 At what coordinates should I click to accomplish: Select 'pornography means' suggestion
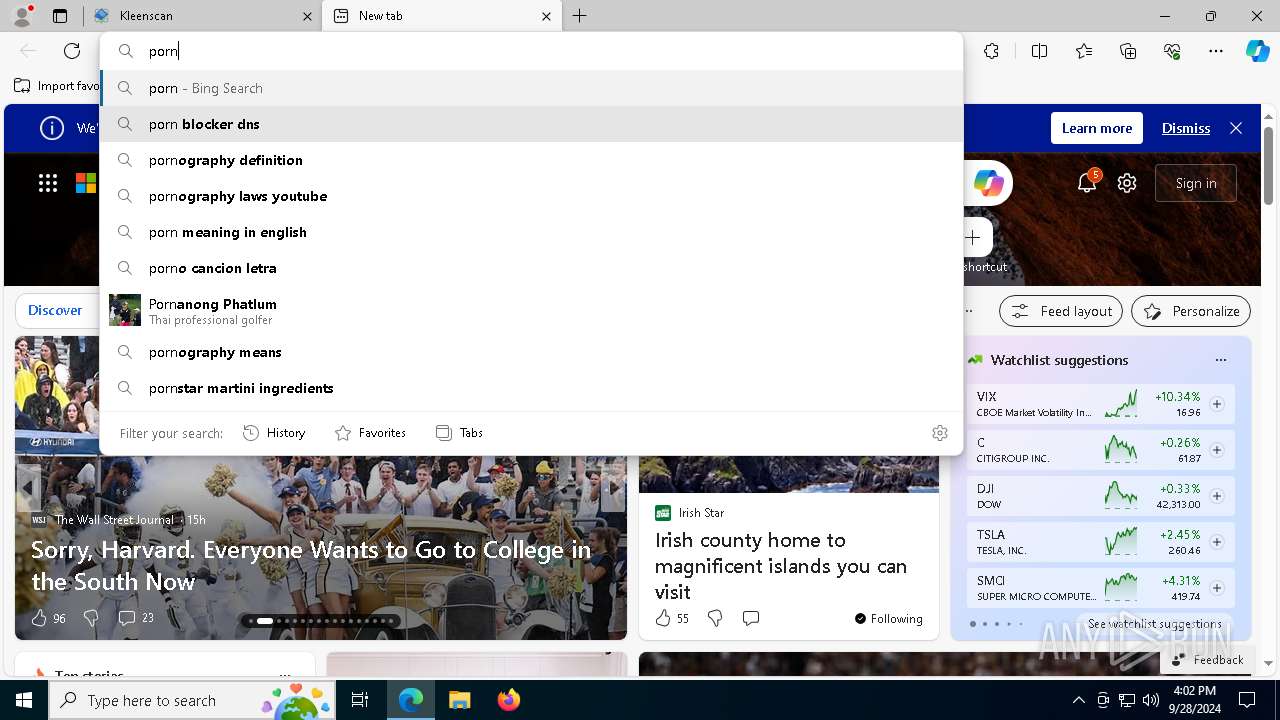click(531, 352)
